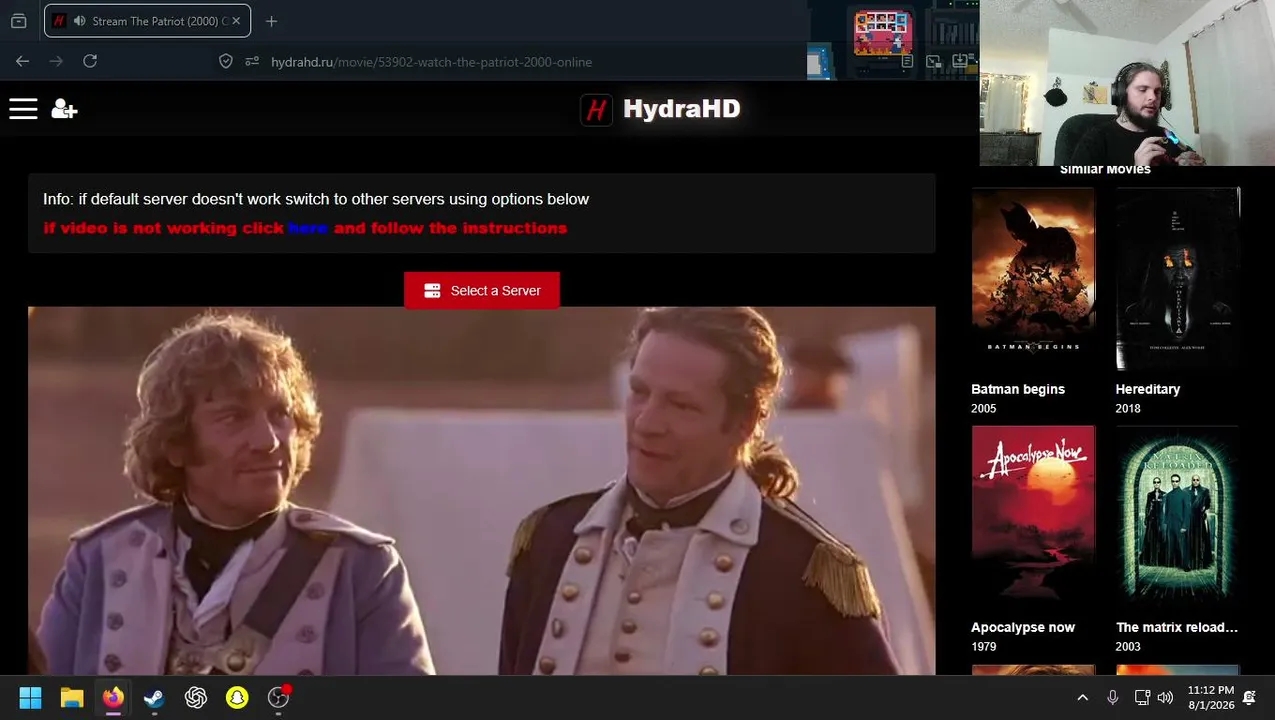Click year '1979' under Apocalypse now
Image resolution: width=1275 pixels, height=720 pixels.
984,646
